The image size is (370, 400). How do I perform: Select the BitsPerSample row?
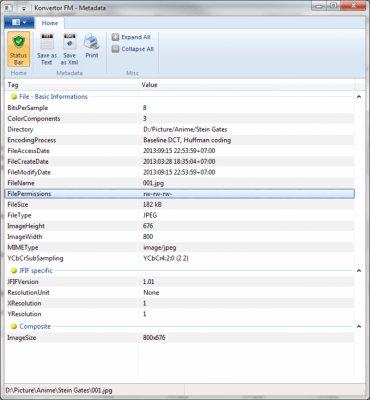[179, 108]
